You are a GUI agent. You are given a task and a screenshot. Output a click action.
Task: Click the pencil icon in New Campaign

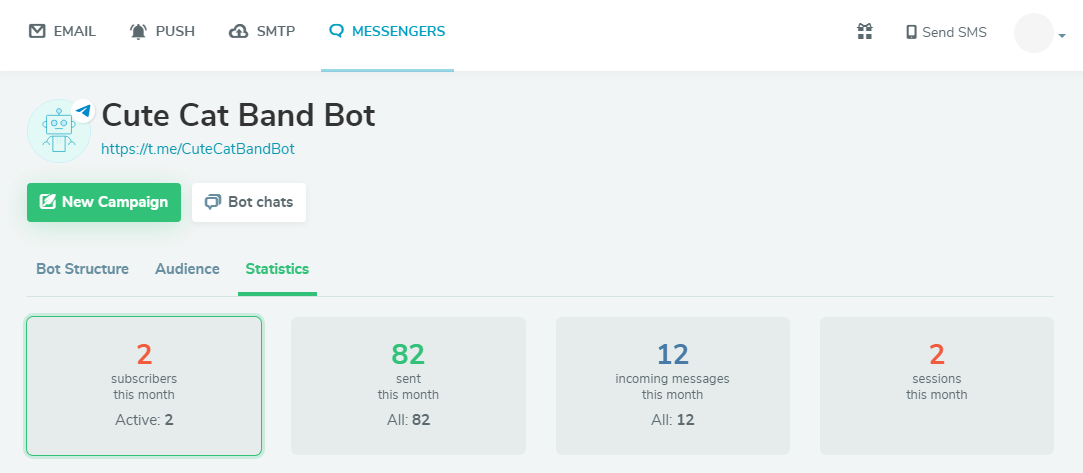48,202
